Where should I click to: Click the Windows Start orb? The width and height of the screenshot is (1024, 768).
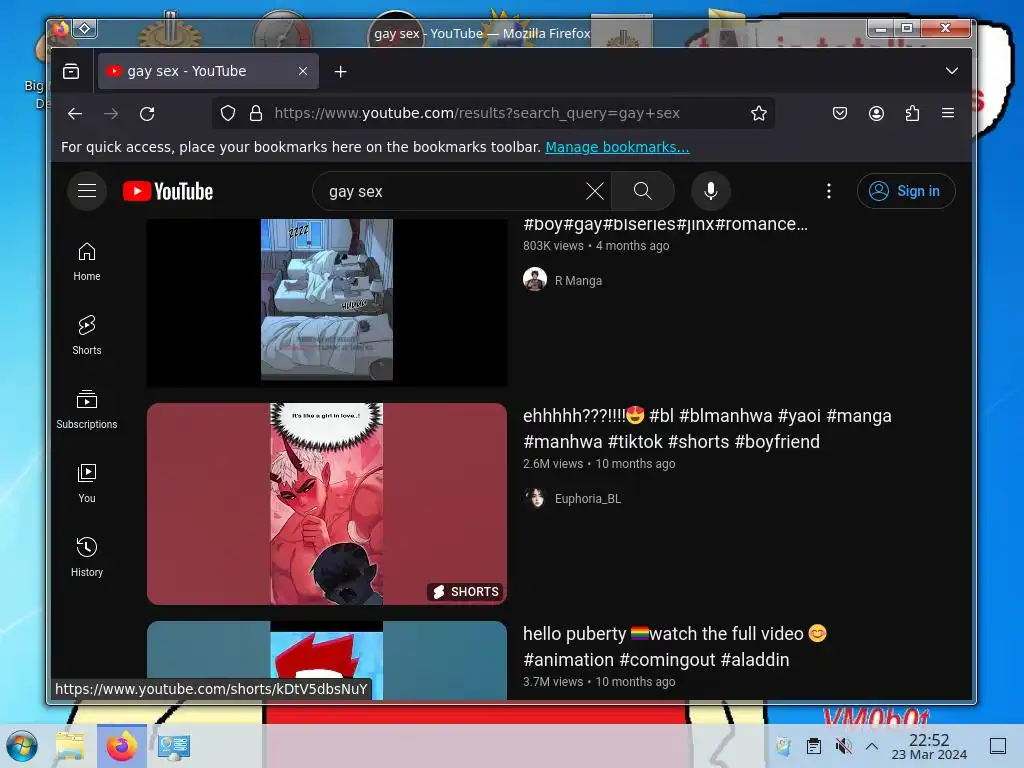pyautogui.click(x=22, y=746)
